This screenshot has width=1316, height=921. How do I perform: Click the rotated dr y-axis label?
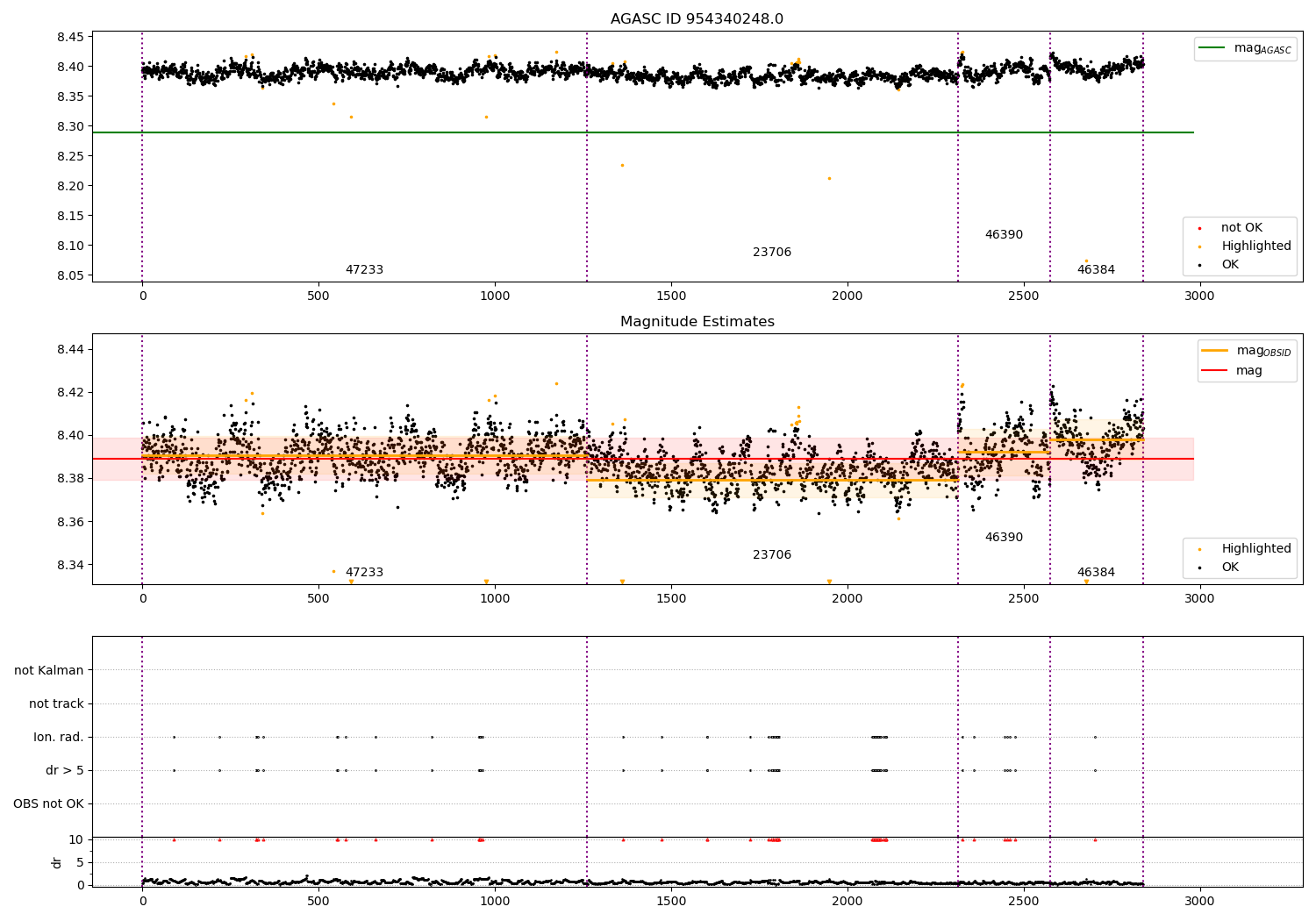tap(57, 863)
